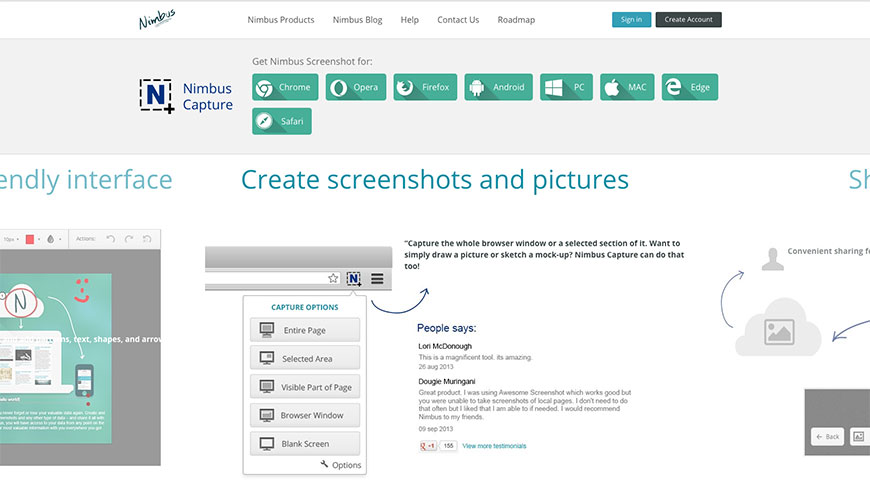The image size is (870, 498).
Task: Click the Nimbus logo in header
Action: pyautogui.click(x=156, y=20)
